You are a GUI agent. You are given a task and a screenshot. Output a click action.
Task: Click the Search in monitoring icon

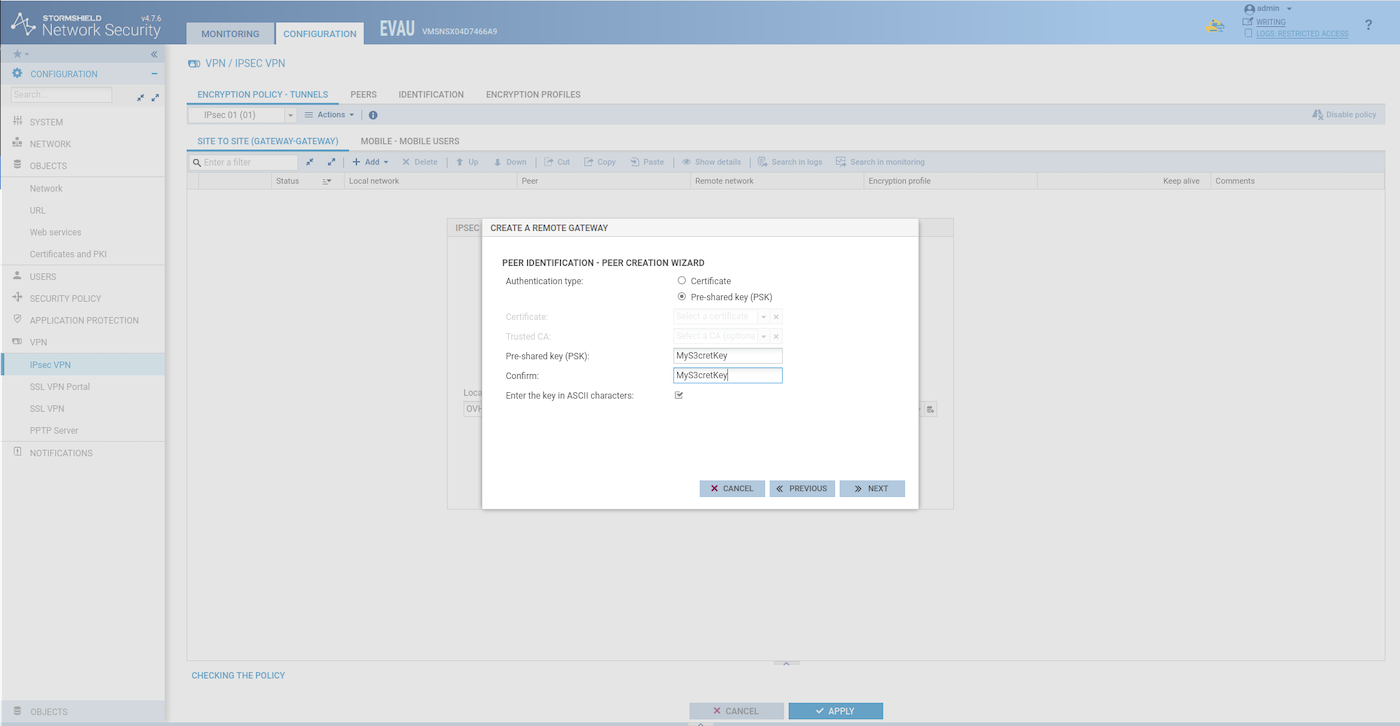841,162
